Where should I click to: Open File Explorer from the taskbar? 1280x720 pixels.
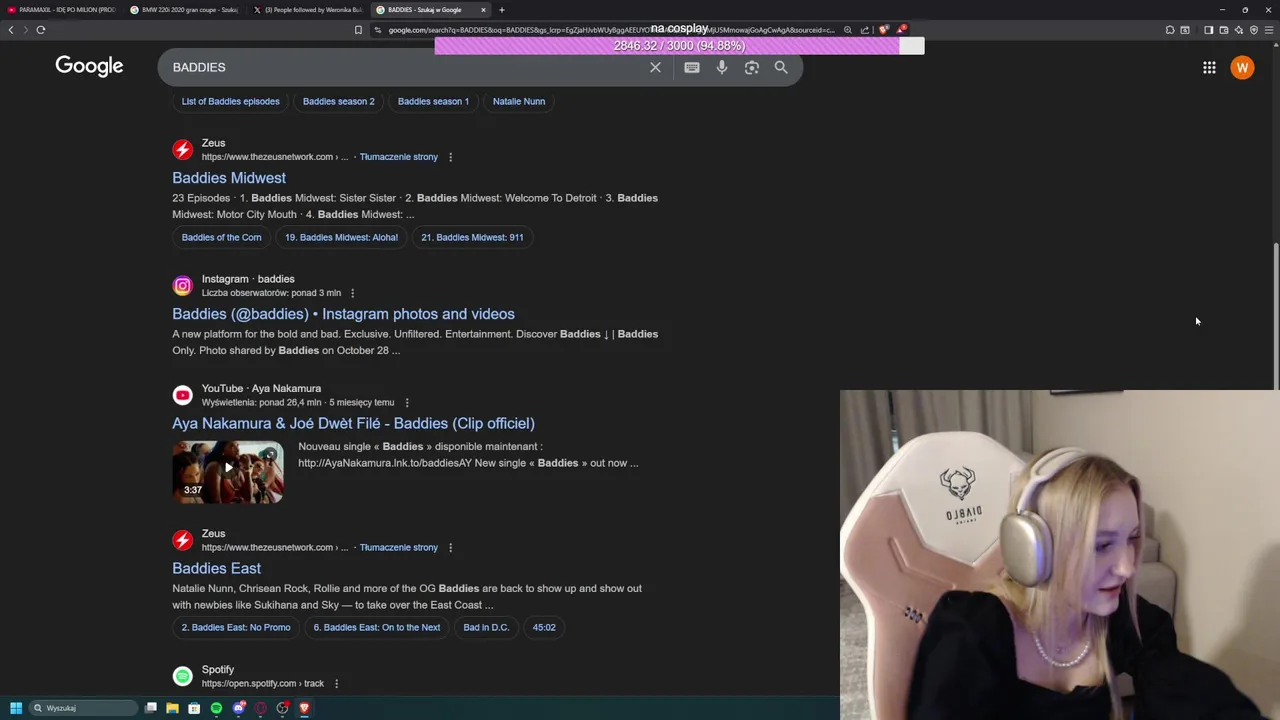click(x=172, y=708)
